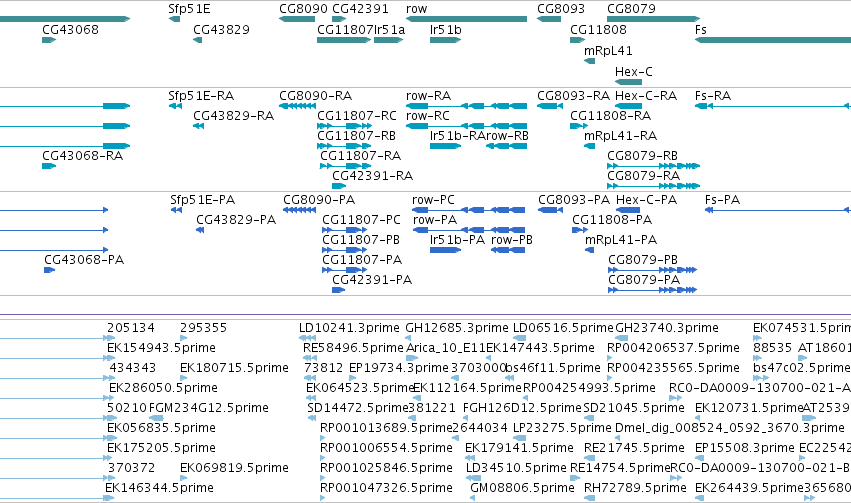Select the CG43068 gene label
Viewport: 851px width, 503px height.
click(x=71, y=30)
